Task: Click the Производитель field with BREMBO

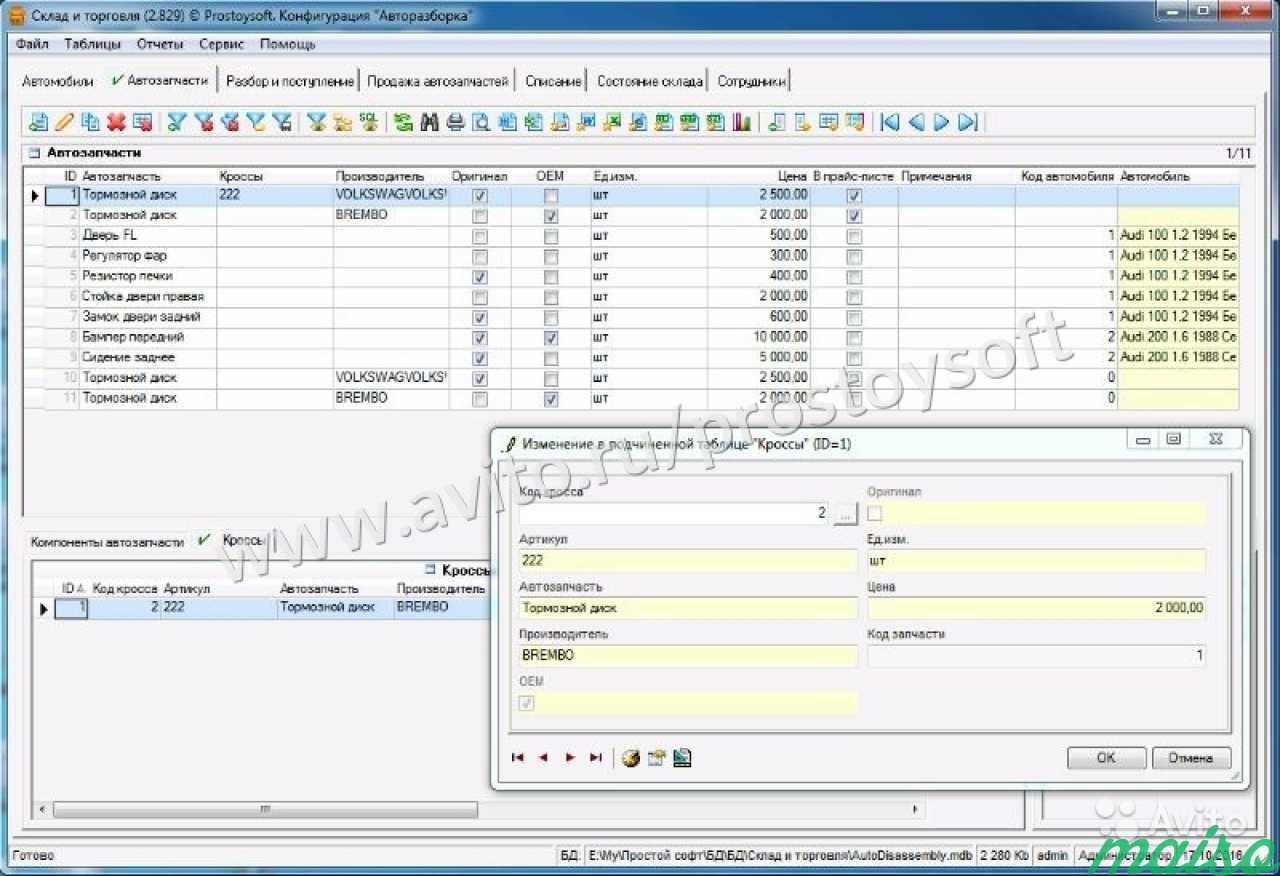Action: [x=688, y=656]
